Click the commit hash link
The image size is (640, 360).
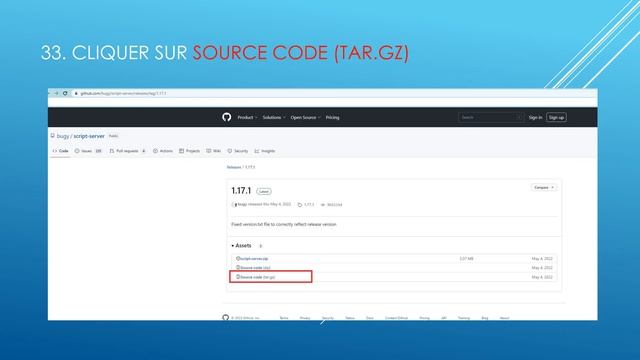[334, 204]
